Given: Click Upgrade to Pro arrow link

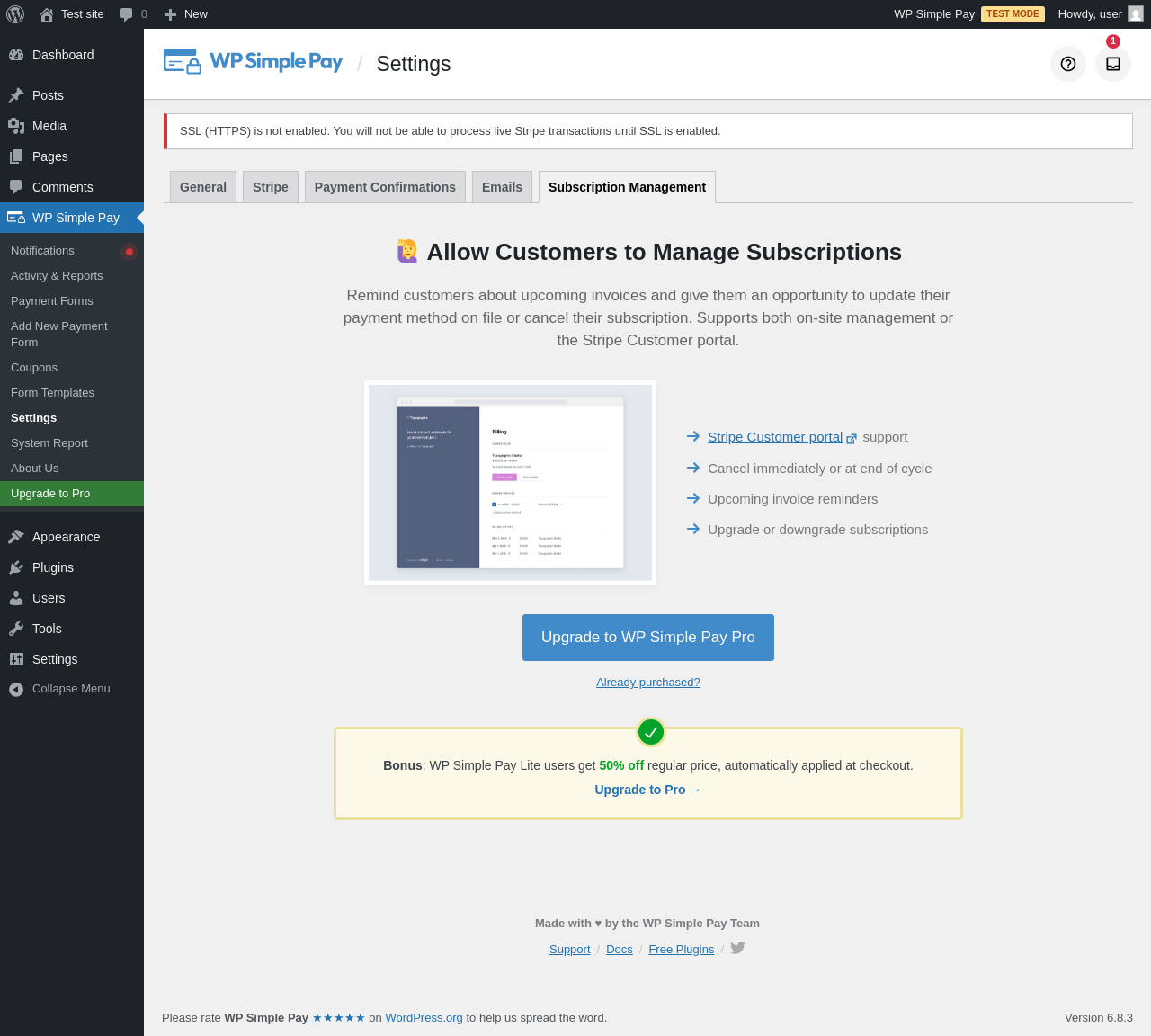Looking at the screenshot, I should (x=648, y=790).
